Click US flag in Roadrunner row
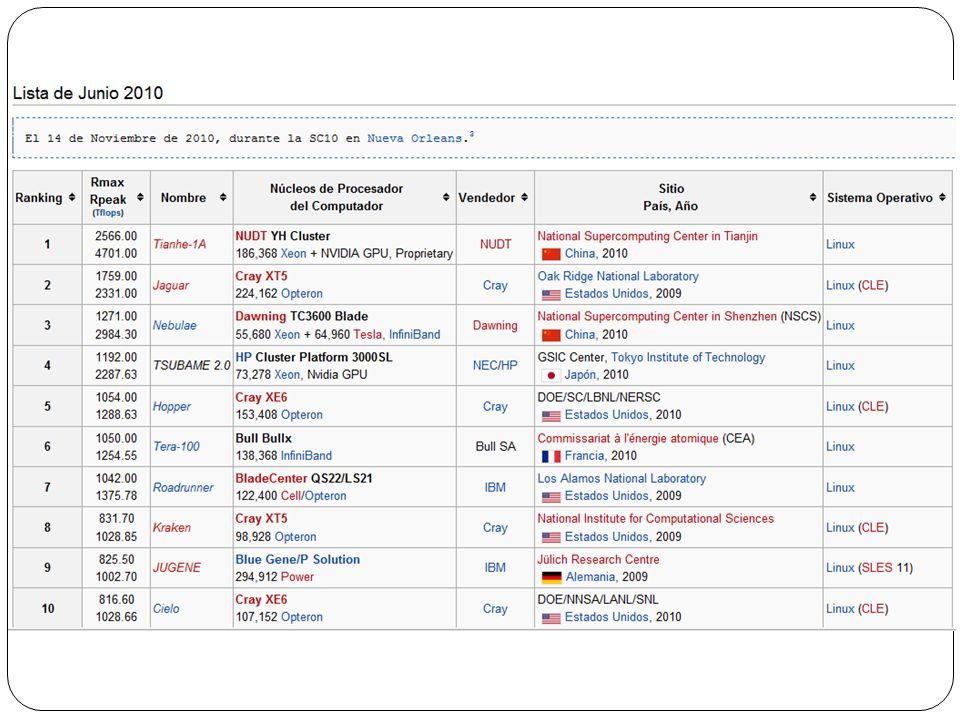960x720 pixels. click(551, 497)
